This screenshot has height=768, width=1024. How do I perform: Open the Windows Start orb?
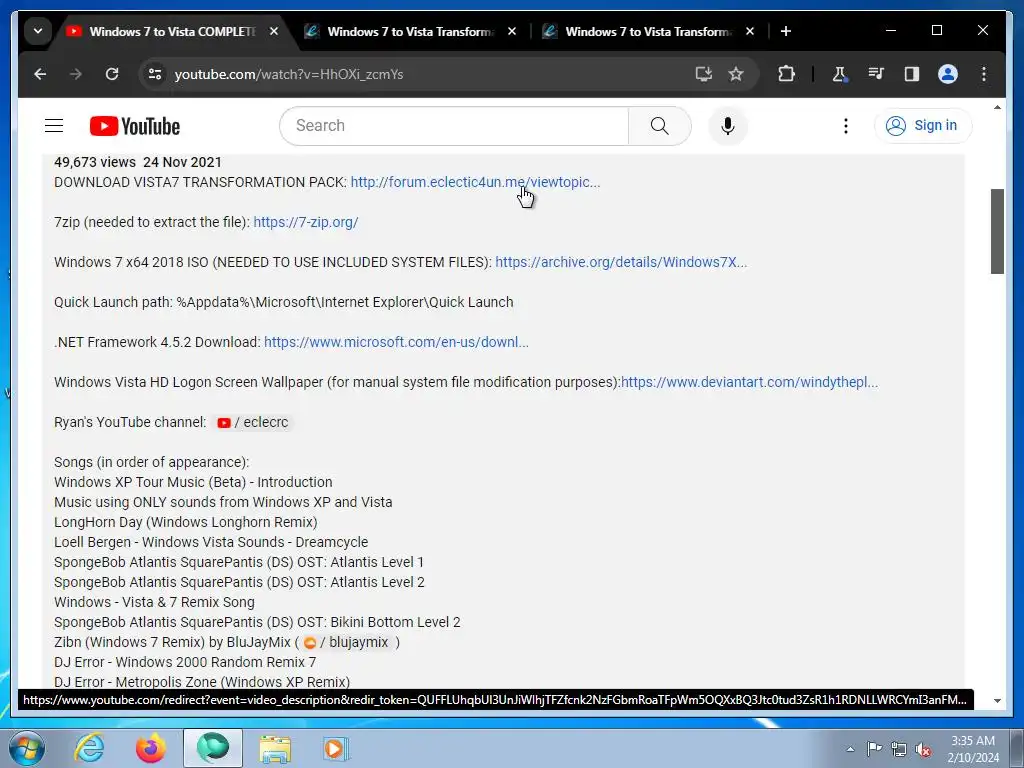(26, 748)
